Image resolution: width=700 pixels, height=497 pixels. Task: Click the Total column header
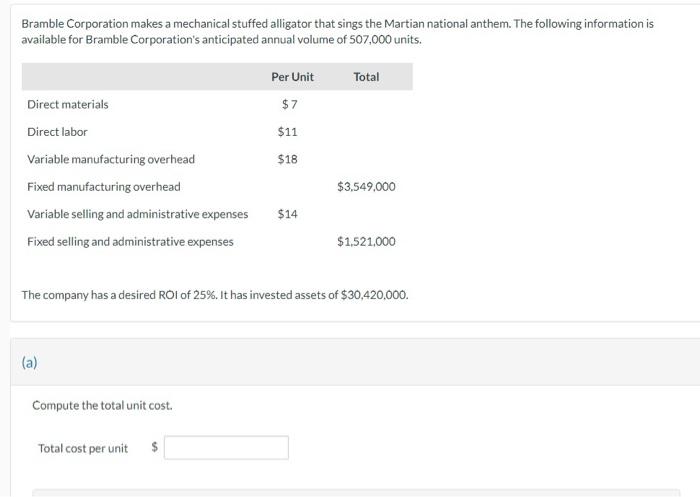pos(366,77)
